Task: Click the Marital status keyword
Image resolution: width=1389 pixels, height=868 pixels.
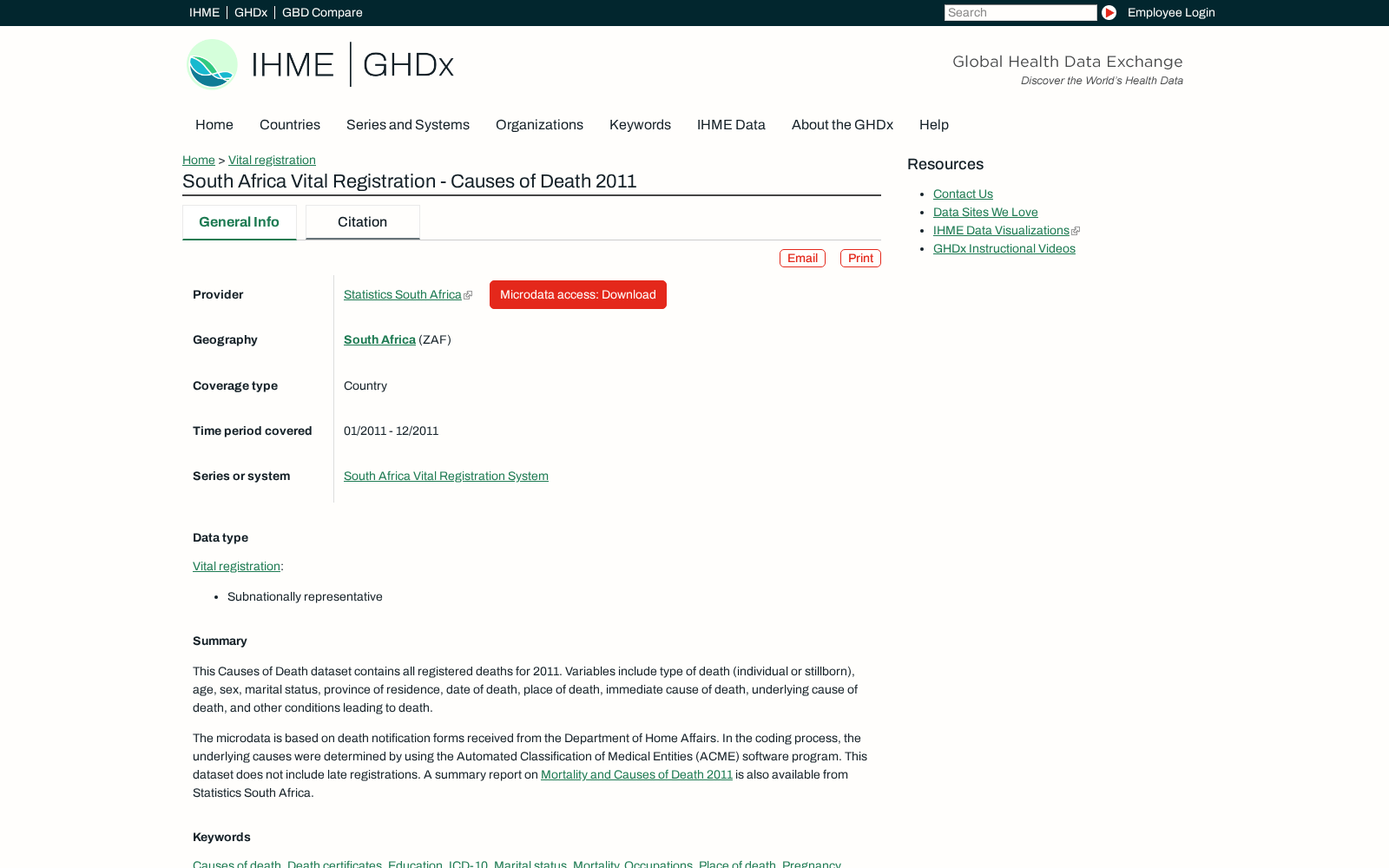Action: pyautogui.click(x=530, y=864)
